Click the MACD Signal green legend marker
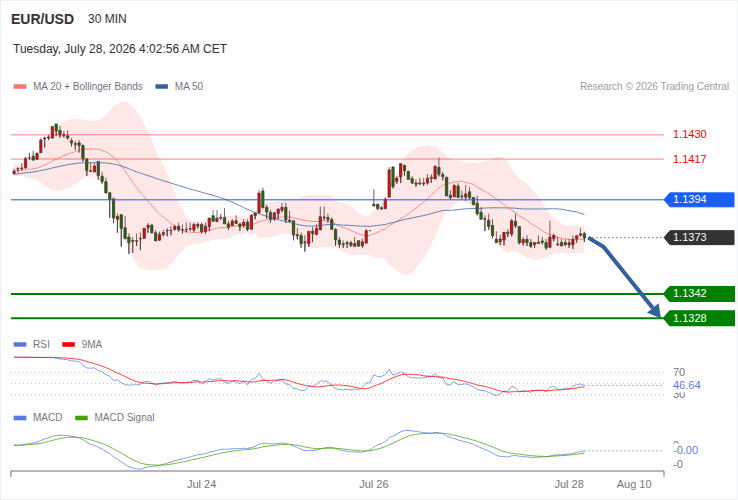The width and height of the screenshot is (738, 500). coord(81,418)
